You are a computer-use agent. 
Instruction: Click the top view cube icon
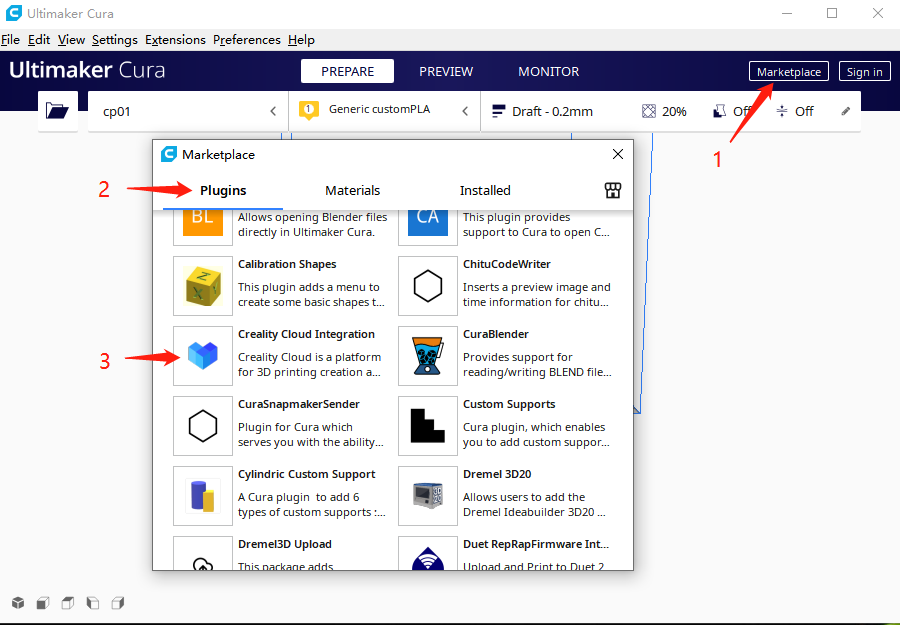coord(67,603)
